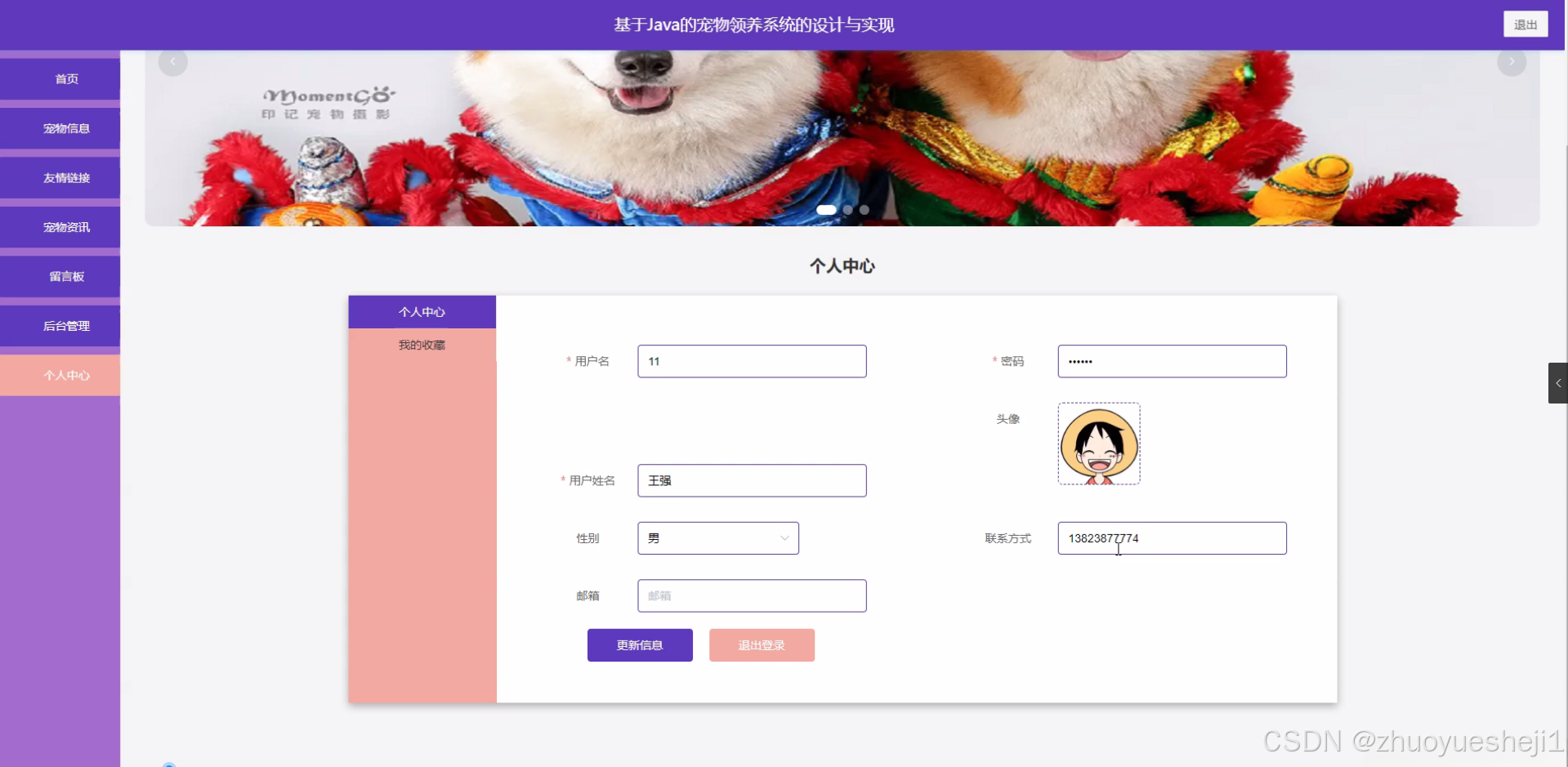Open 宠物资讯 from the sidebar
This screenshot has height=767, width=1568.
pos(60,226)
